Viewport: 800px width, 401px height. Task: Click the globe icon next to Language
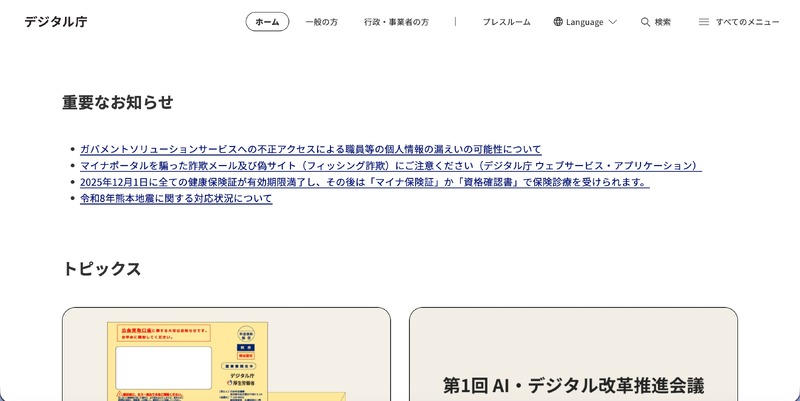[558, 22]
